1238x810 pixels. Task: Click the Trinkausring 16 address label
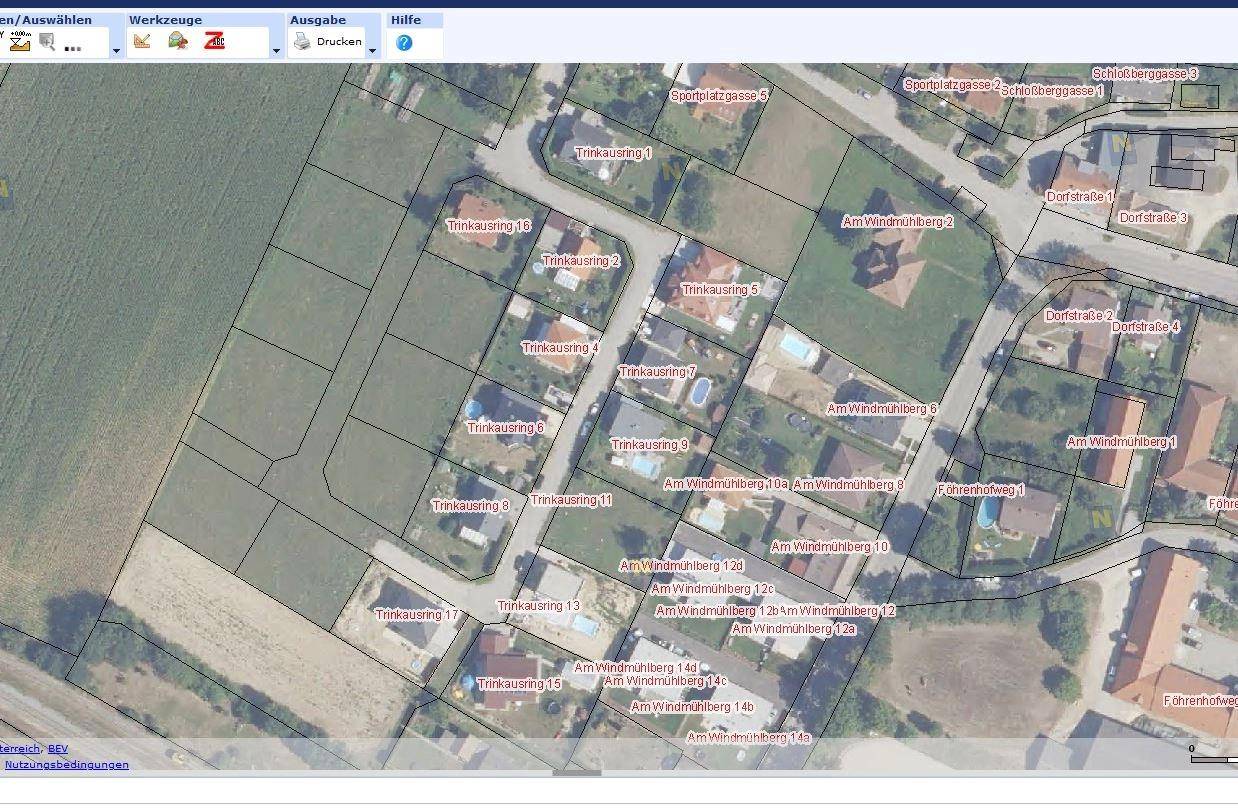[x=488, y=226]
